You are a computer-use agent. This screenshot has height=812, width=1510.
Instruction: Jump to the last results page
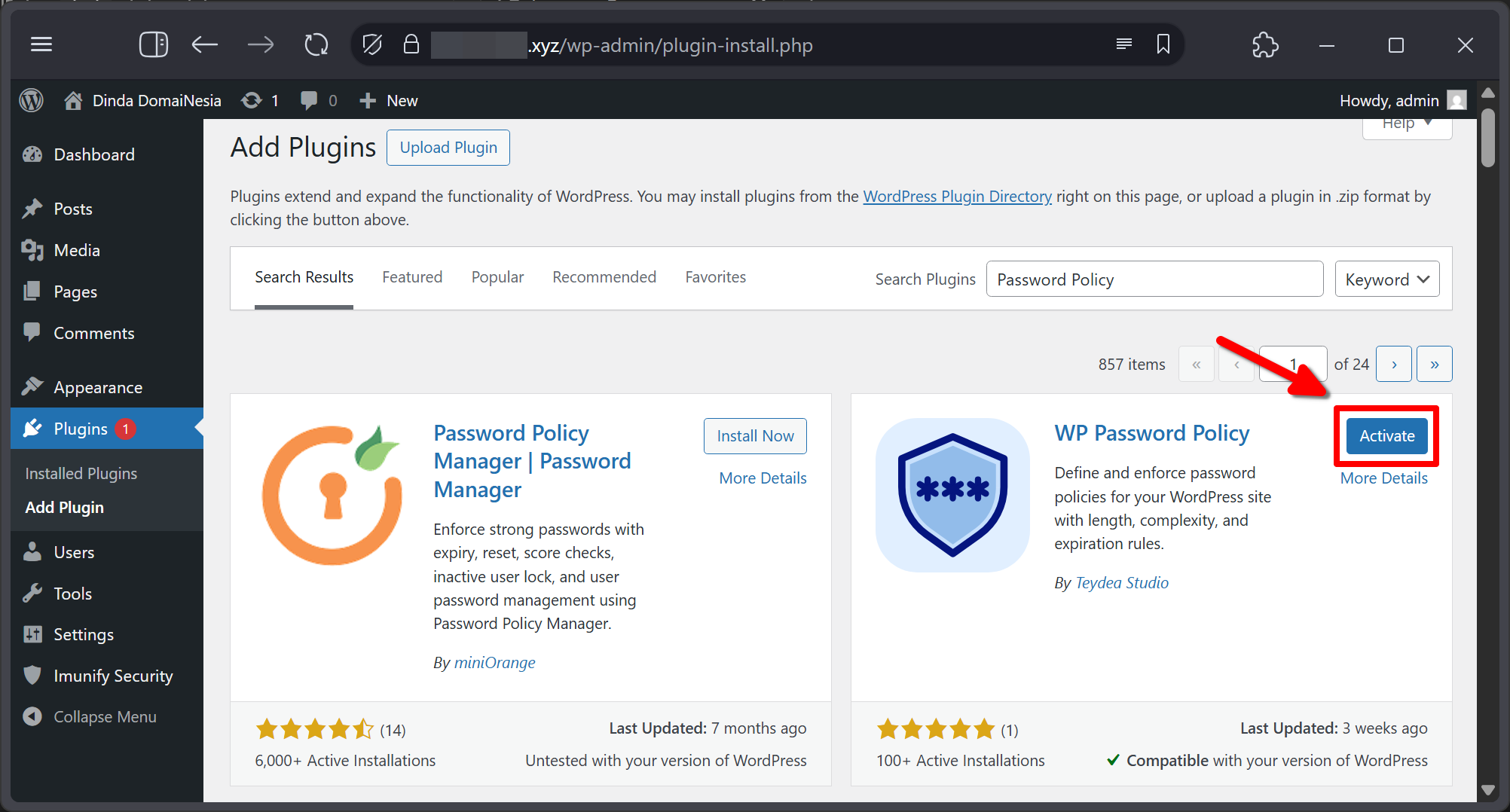click(x=1435, y=364)
